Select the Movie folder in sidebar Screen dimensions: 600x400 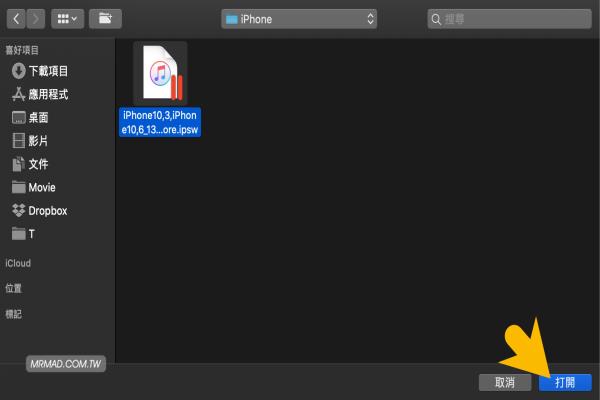(42, 188)
